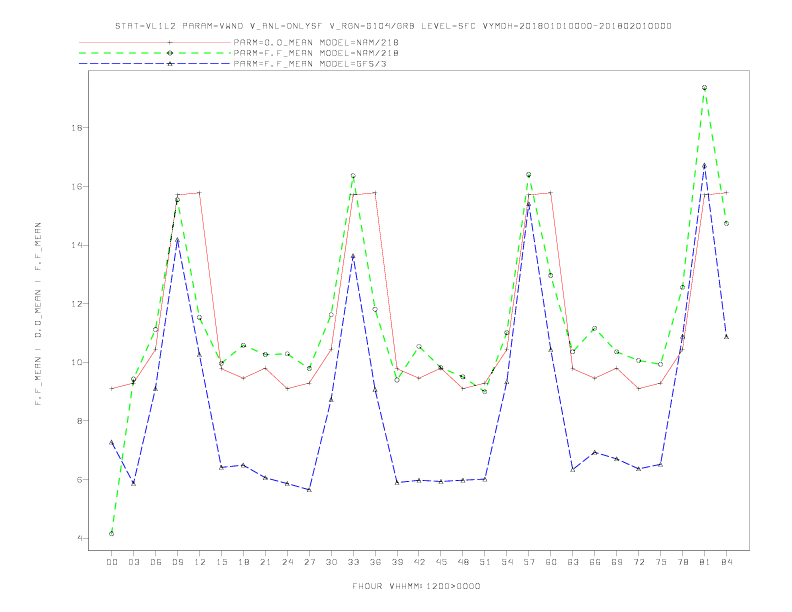Image resolution: width=792 pixels, height=612 pixels.
Task: Click x-axis tick label 75
Action: click(x=661, y=562)
